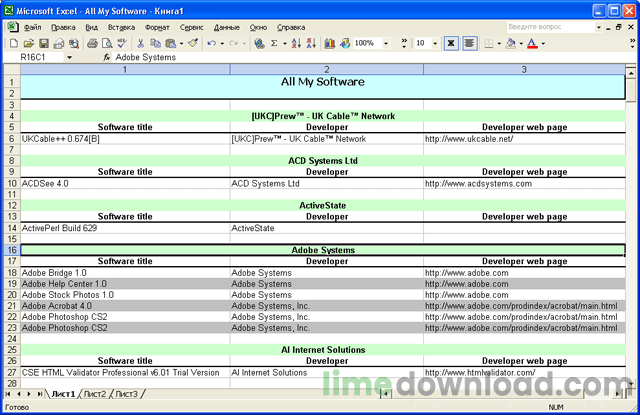Go to last sheet navigation arrow
The height and width of the screenshot is (415, 640).
tap(40, 394)
